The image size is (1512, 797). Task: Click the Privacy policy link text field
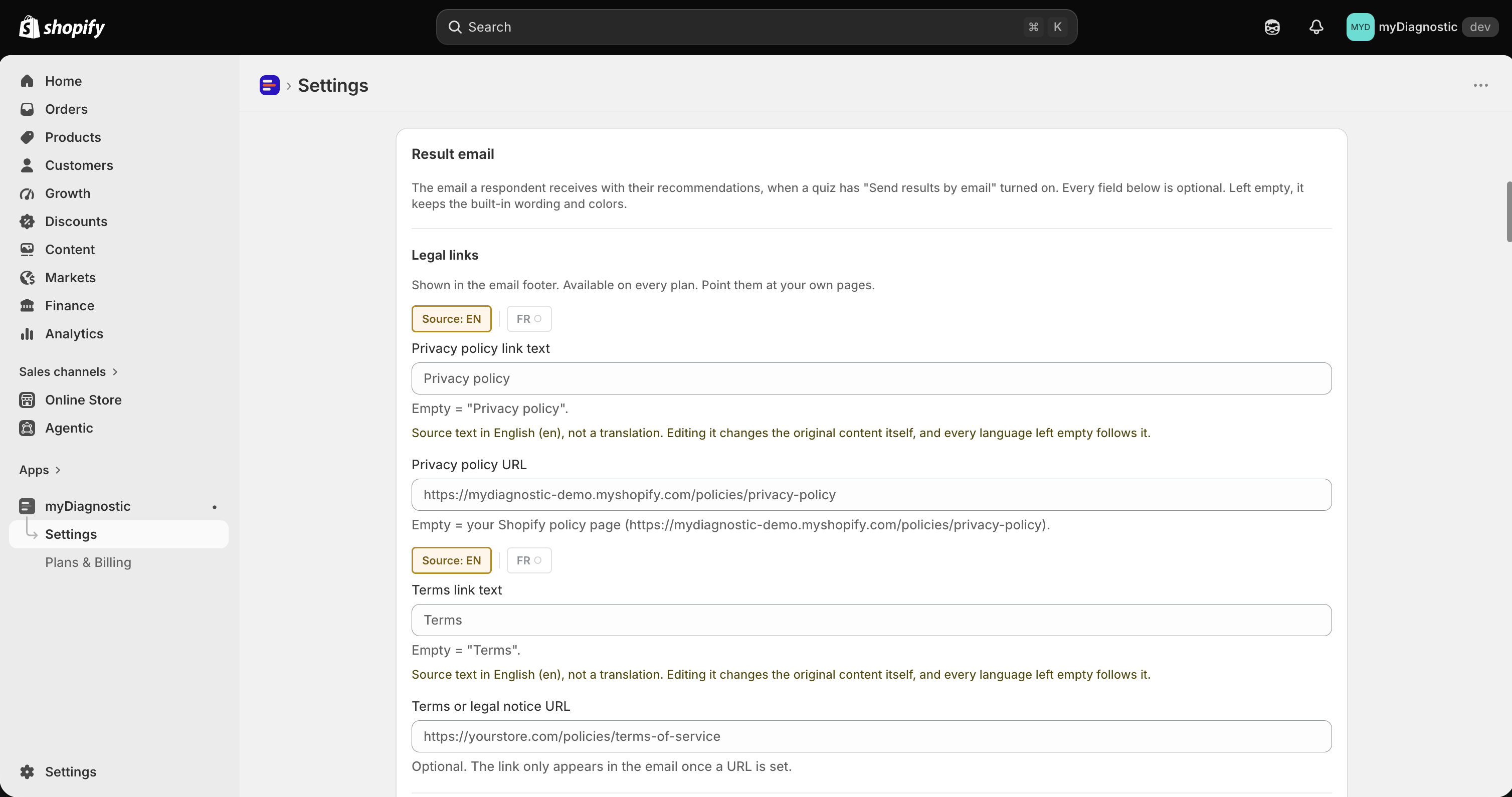click(x=872, y=378)
